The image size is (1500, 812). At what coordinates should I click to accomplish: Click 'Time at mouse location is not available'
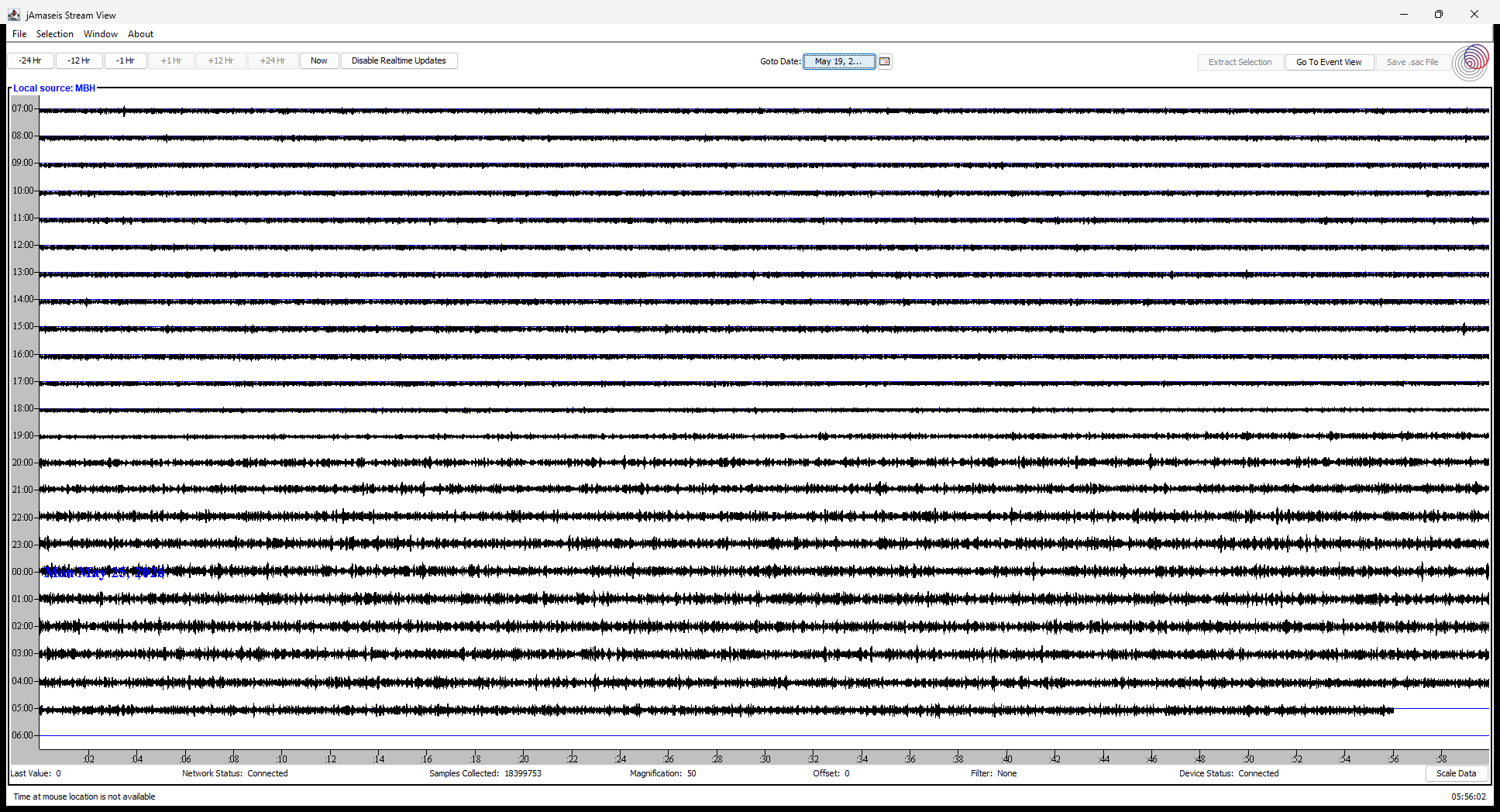[84, 797]
